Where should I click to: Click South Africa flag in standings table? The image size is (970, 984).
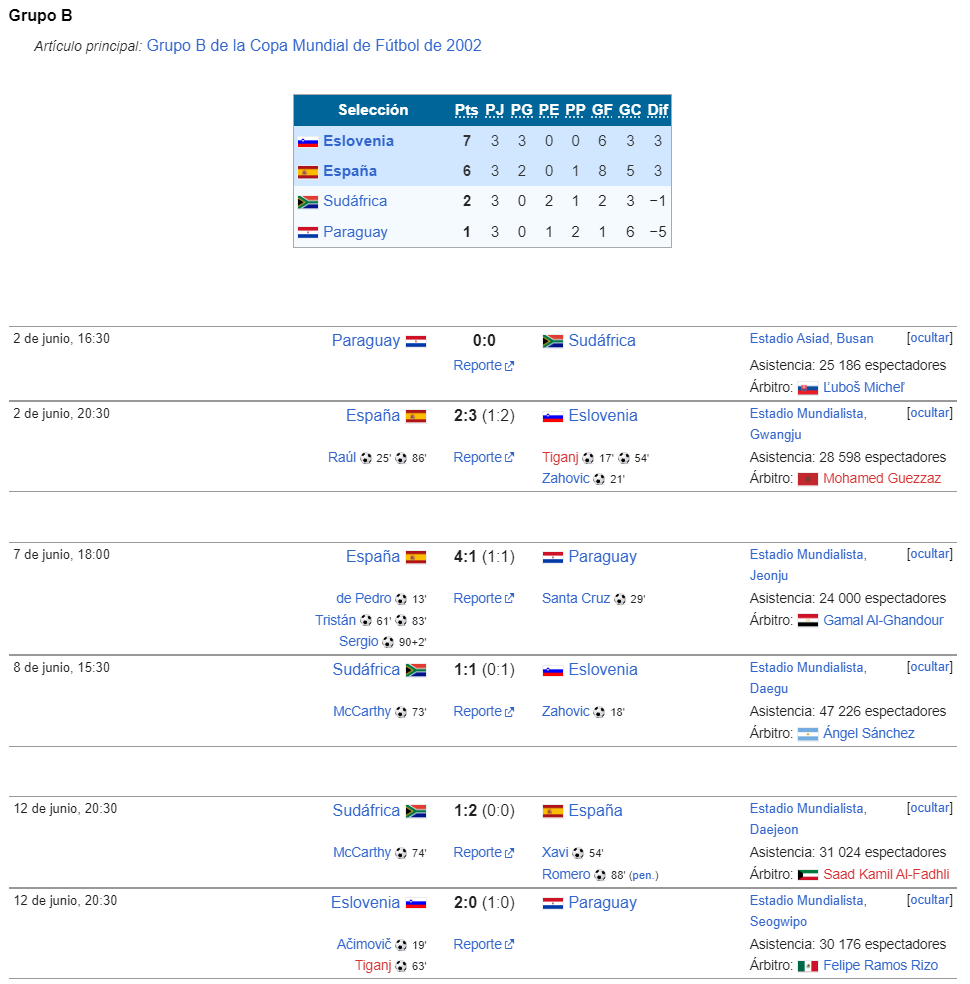click(x=307, y=202)
